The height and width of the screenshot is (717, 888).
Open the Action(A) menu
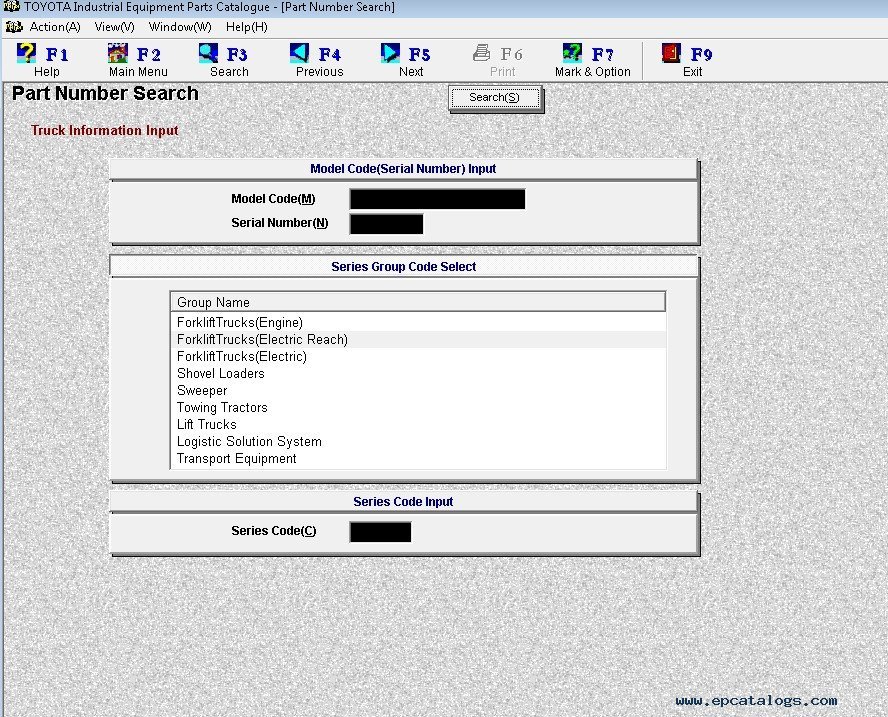[55, 27]
